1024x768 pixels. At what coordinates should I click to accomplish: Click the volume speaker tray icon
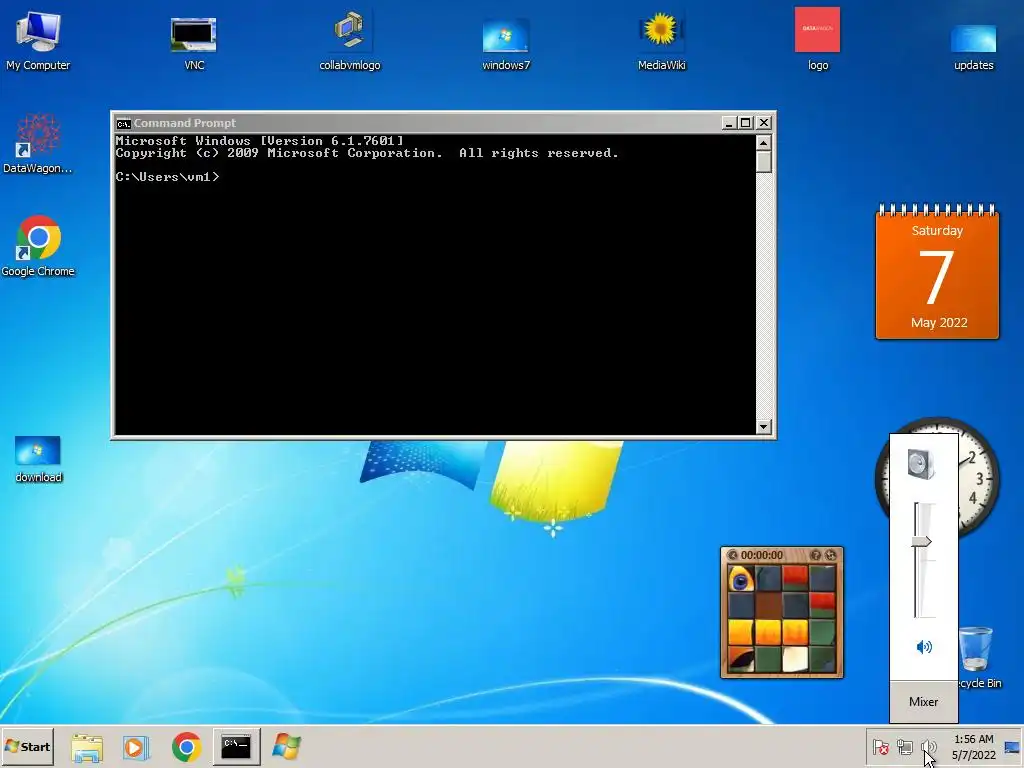coord(928,747)
